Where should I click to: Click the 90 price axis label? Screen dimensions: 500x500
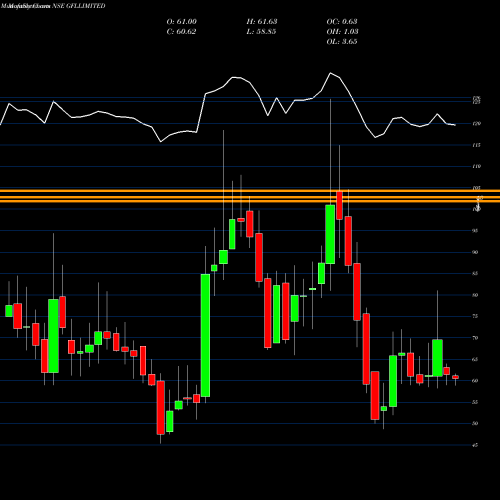click(475, 252)
